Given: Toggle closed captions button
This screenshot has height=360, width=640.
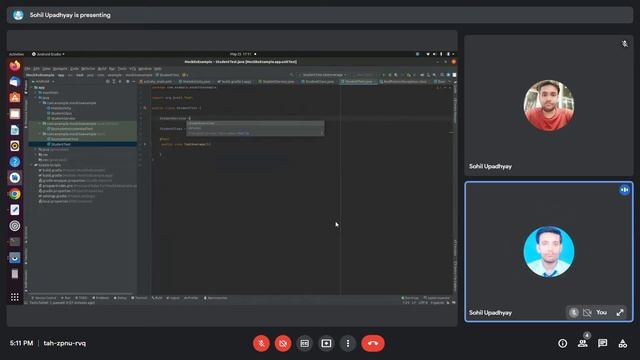Looking at the screenshot, I should [304, 343].
